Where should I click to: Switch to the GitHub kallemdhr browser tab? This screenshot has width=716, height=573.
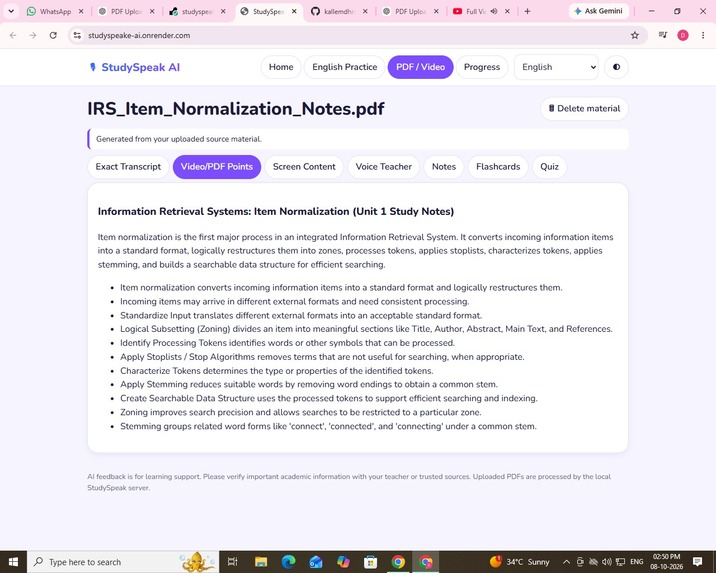click(338, 11)
